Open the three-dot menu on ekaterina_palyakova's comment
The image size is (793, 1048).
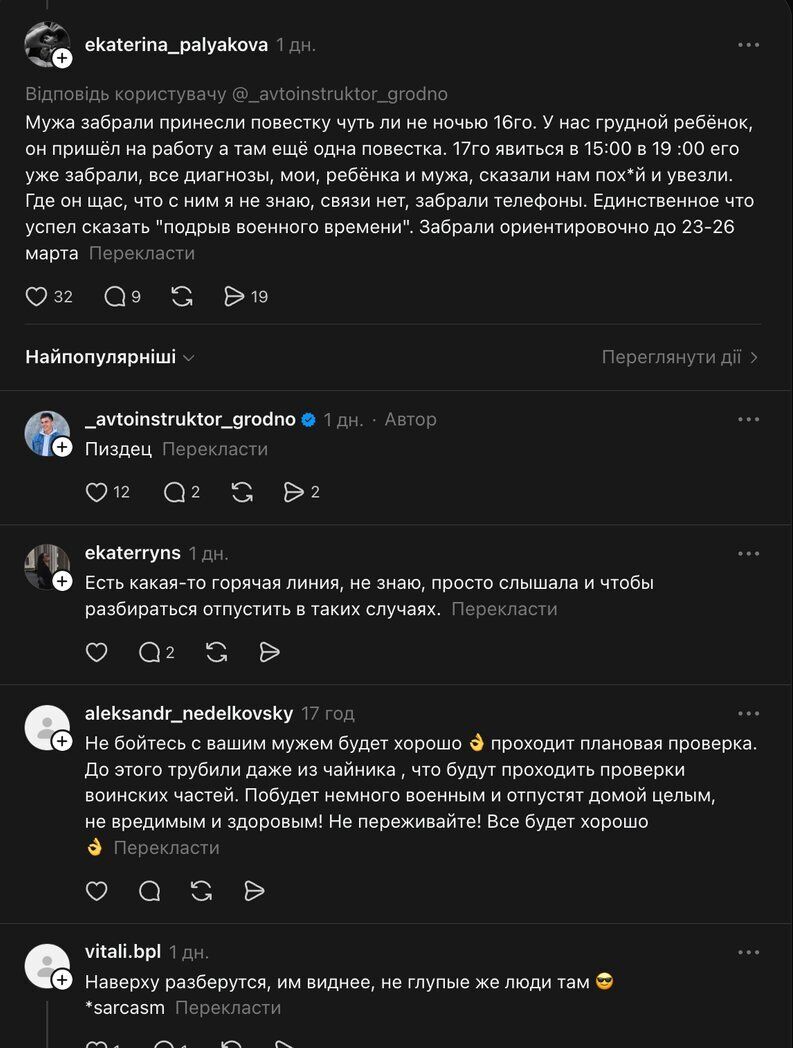(746, 44)
